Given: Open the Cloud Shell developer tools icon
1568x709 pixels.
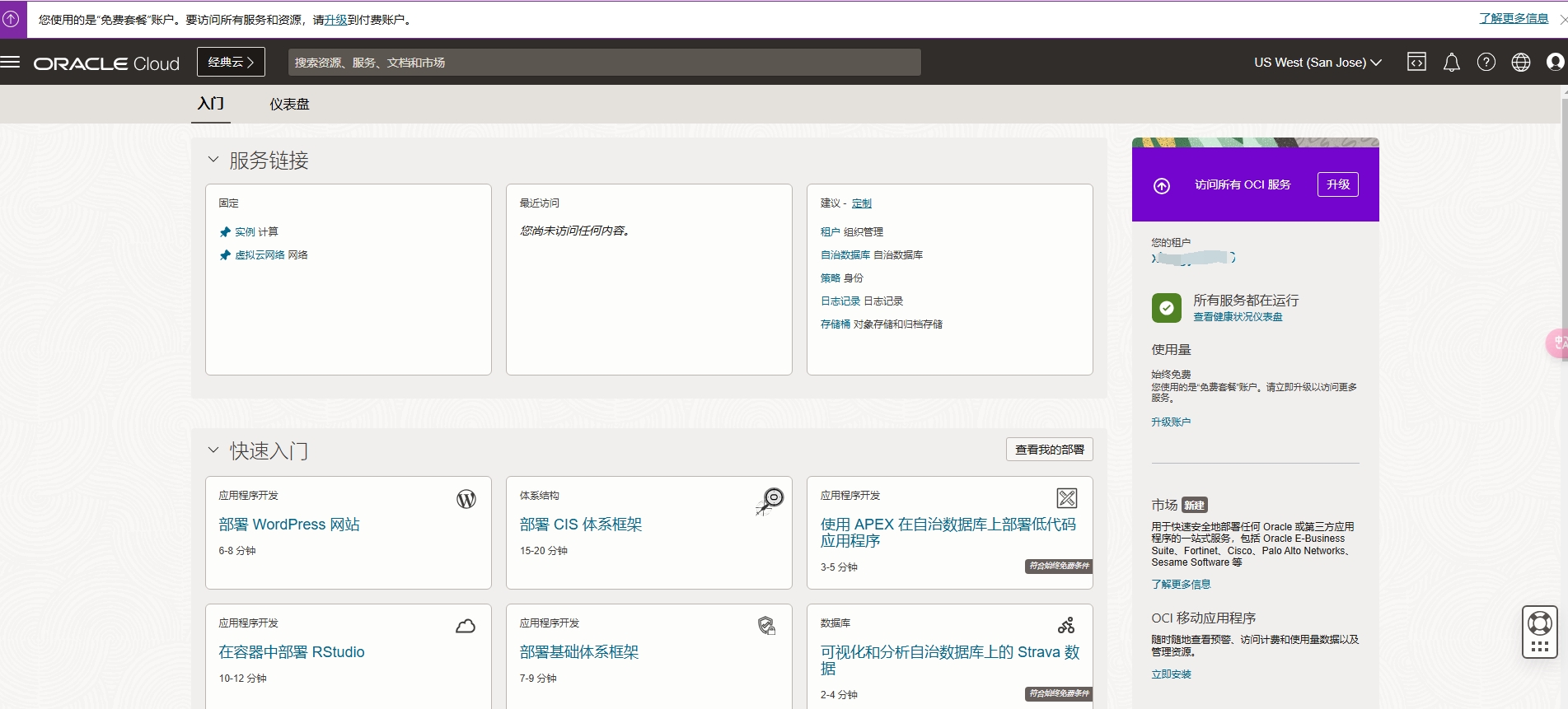Looking at the screenshot, I should coord(1416,63).
